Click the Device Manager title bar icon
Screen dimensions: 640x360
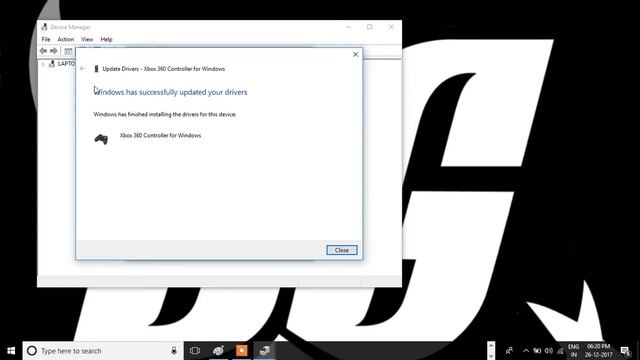click(44, 27)
